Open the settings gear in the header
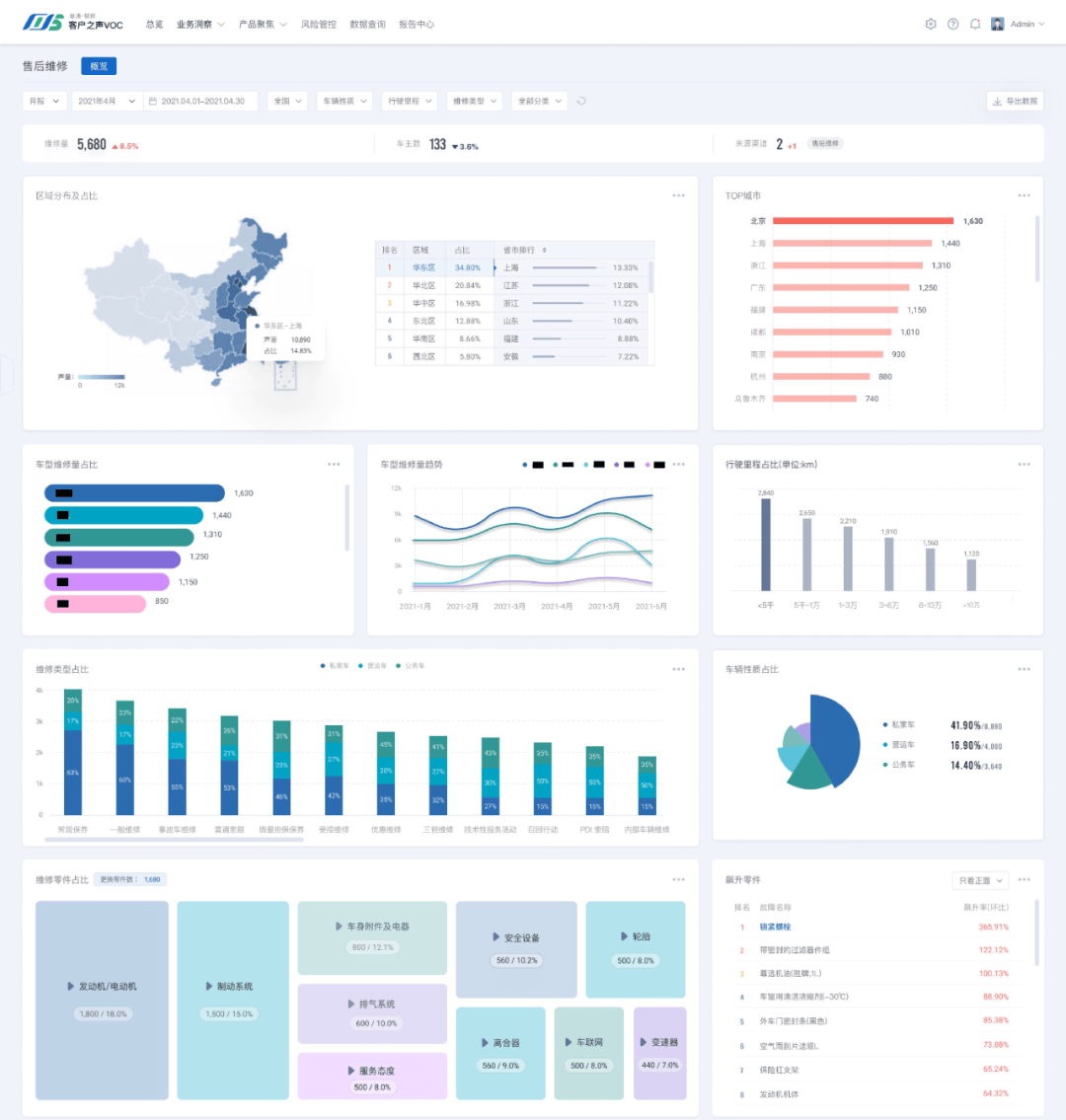Screen dimensions: 1066x1120 (930, 24)
